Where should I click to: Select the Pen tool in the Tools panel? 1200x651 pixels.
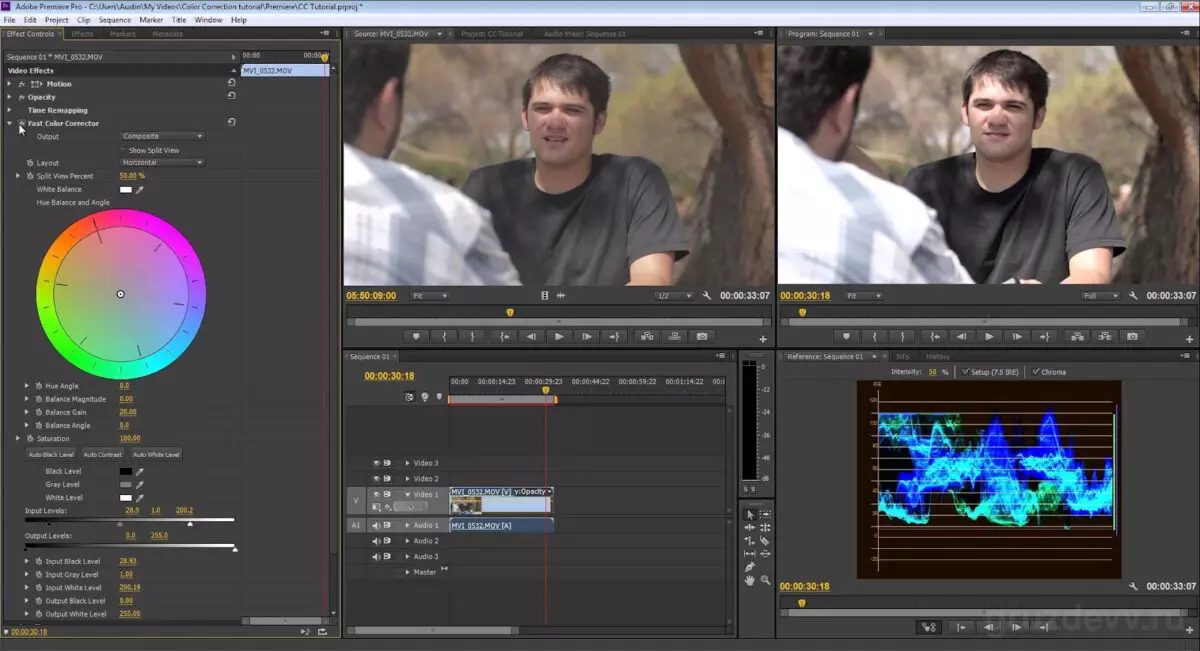pyautogui.click(x=750, y=566)
